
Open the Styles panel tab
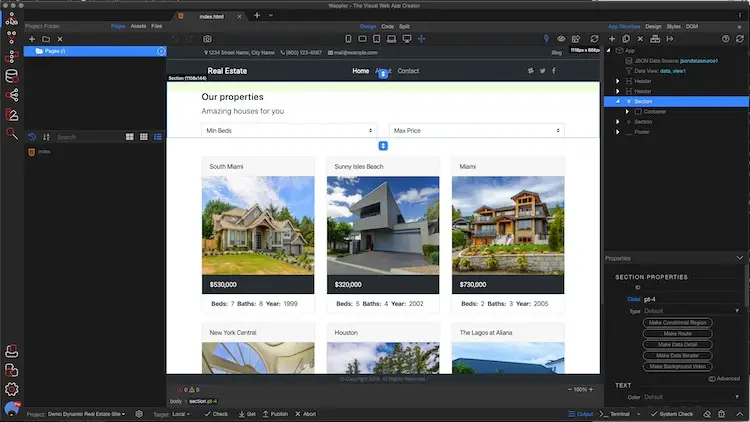[x=673, y=26]
